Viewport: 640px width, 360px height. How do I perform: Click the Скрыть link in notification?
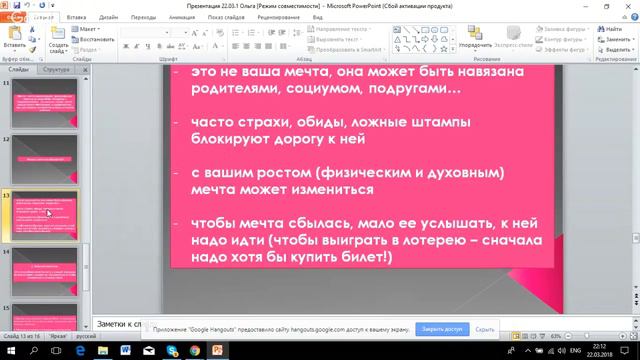(x=485, y=329)
